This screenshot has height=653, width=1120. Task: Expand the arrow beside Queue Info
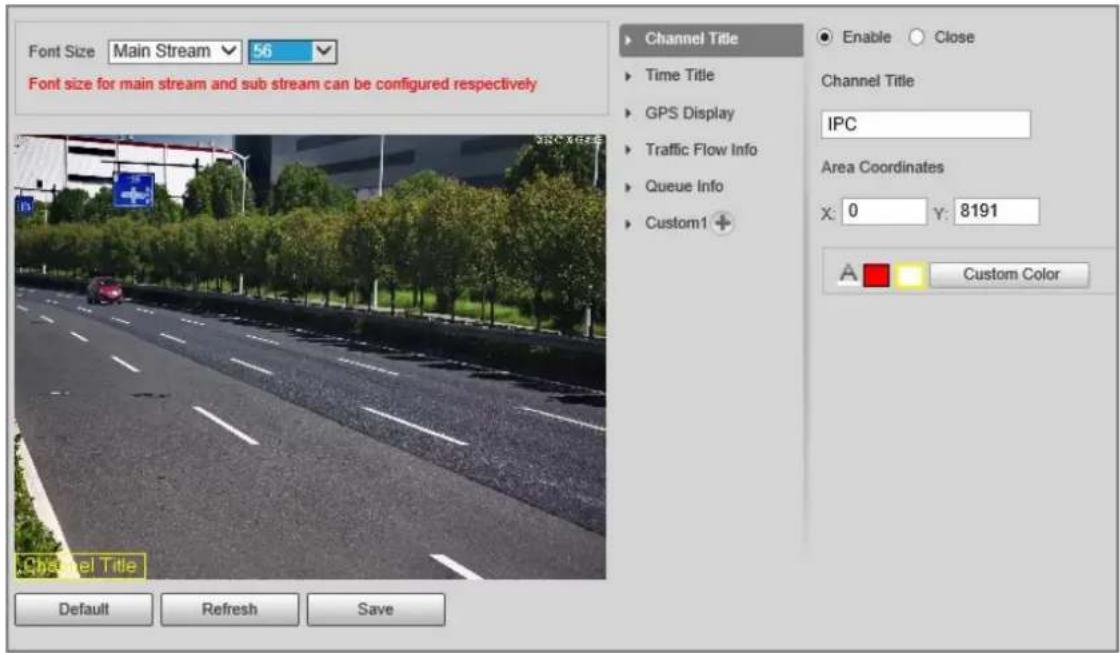pyautogui.click(x=629, y=187)
